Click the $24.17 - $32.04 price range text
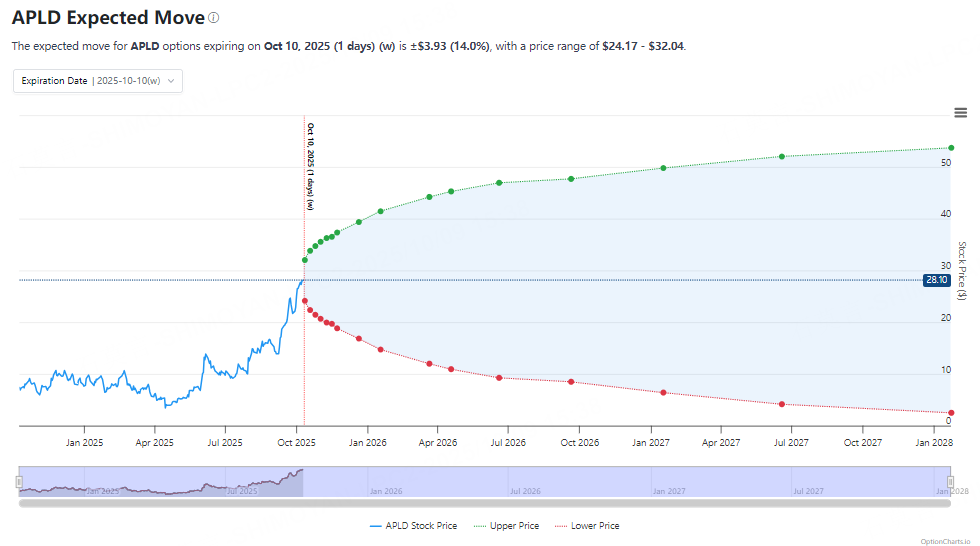This screenshot has height=546, width=980. pyautogui.click(x=642, y=46)
